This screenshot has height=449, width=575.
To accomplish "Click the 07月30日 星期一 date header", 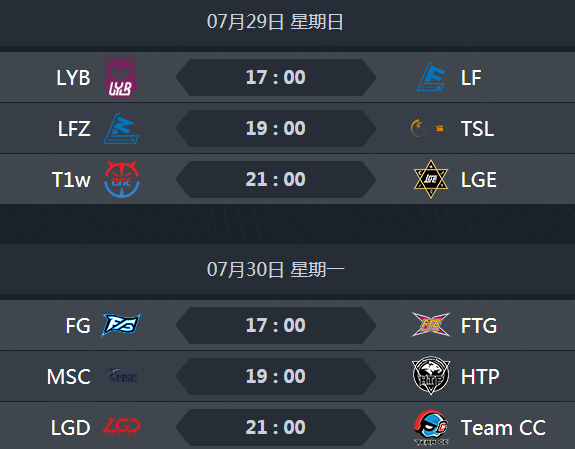I will click(275, 270).
